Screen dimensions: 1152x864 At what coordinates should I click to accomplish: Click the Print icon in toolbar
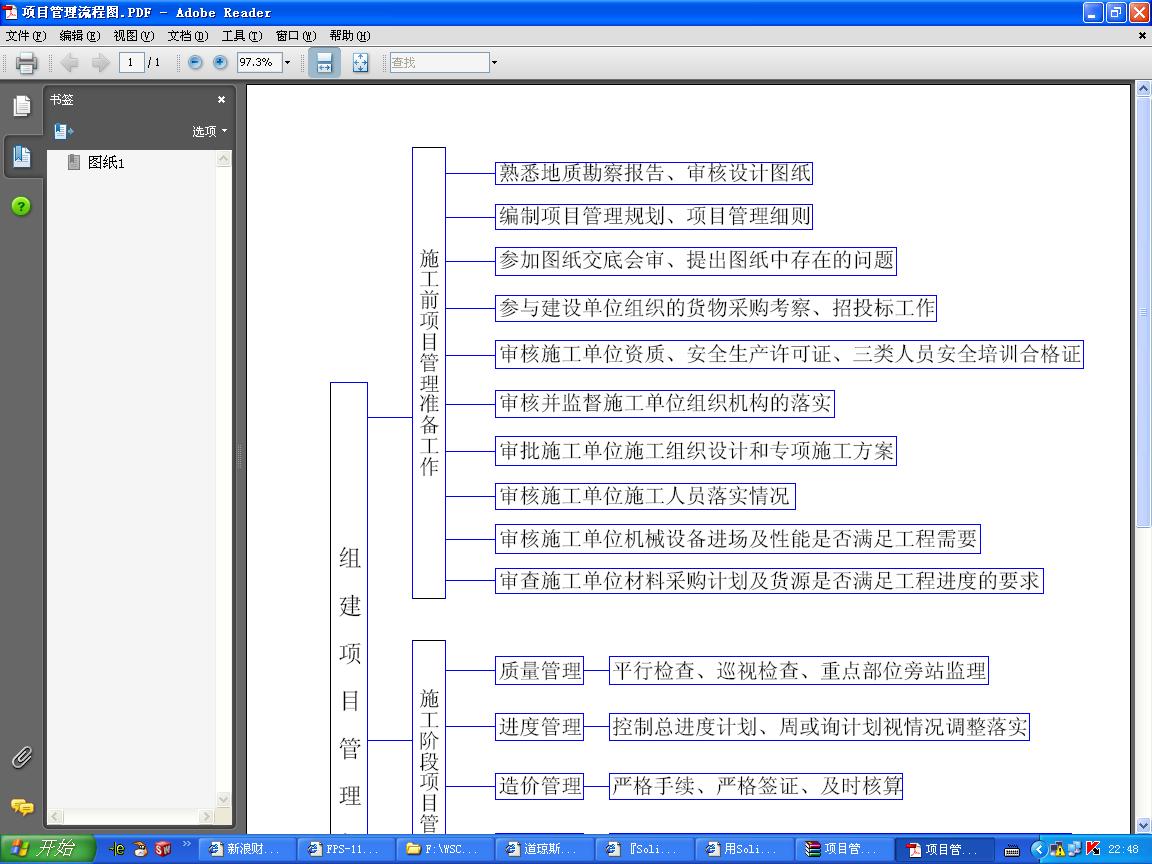[x=26, y=62]
